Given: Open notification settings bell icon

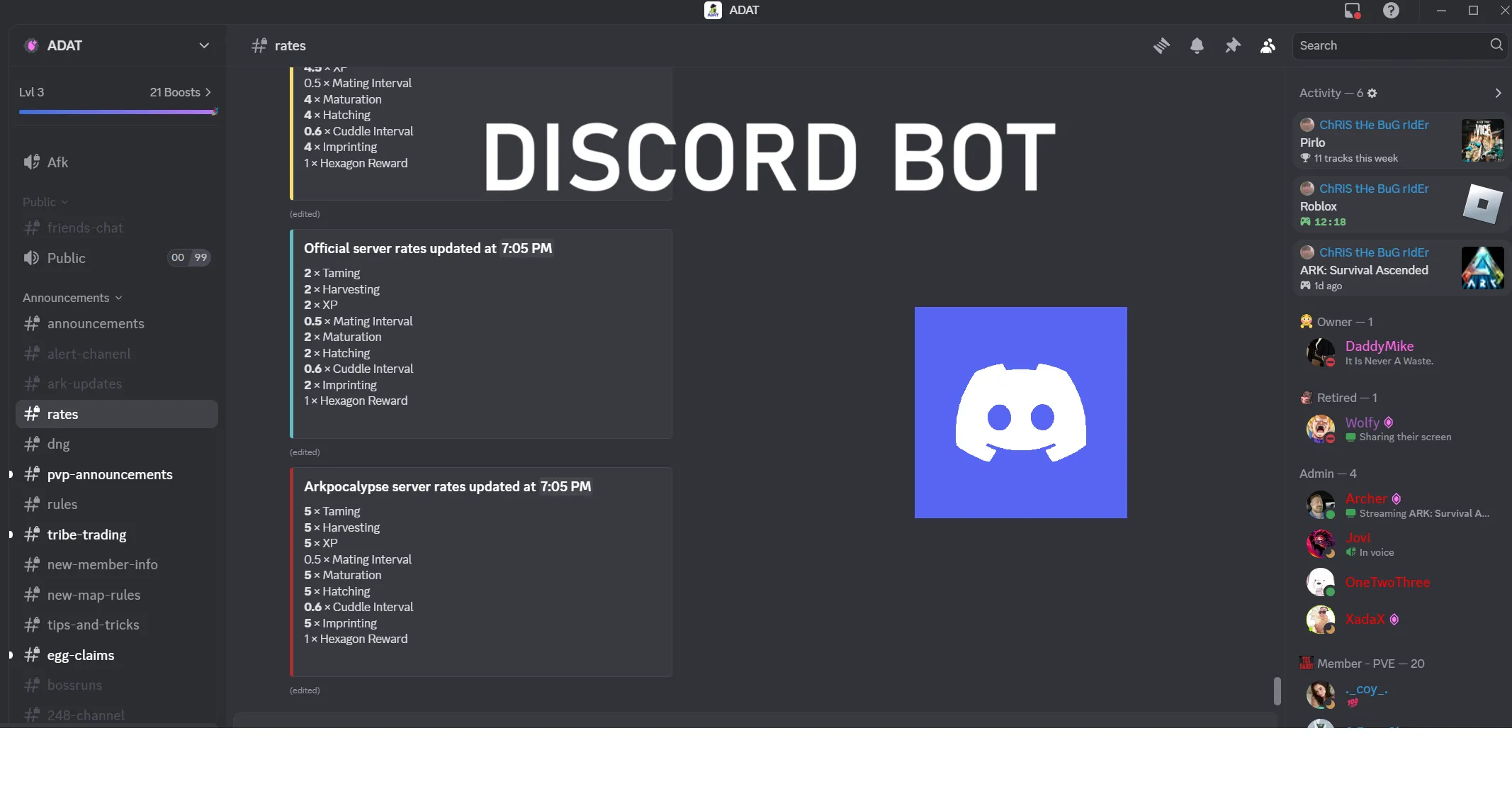Looking at the screenshot, I should [1197, 45].
